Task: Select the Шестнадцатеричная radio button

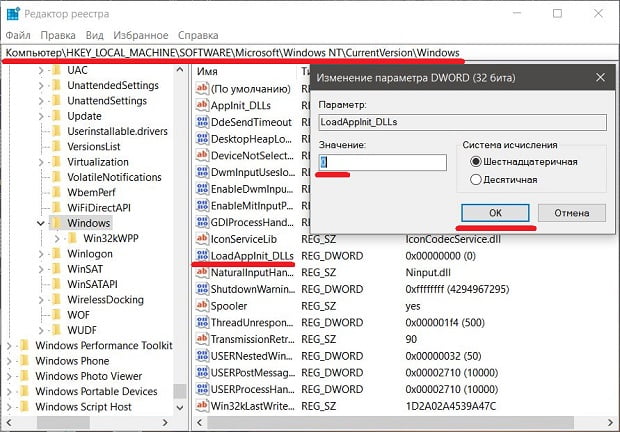Action: click(475, 161)
